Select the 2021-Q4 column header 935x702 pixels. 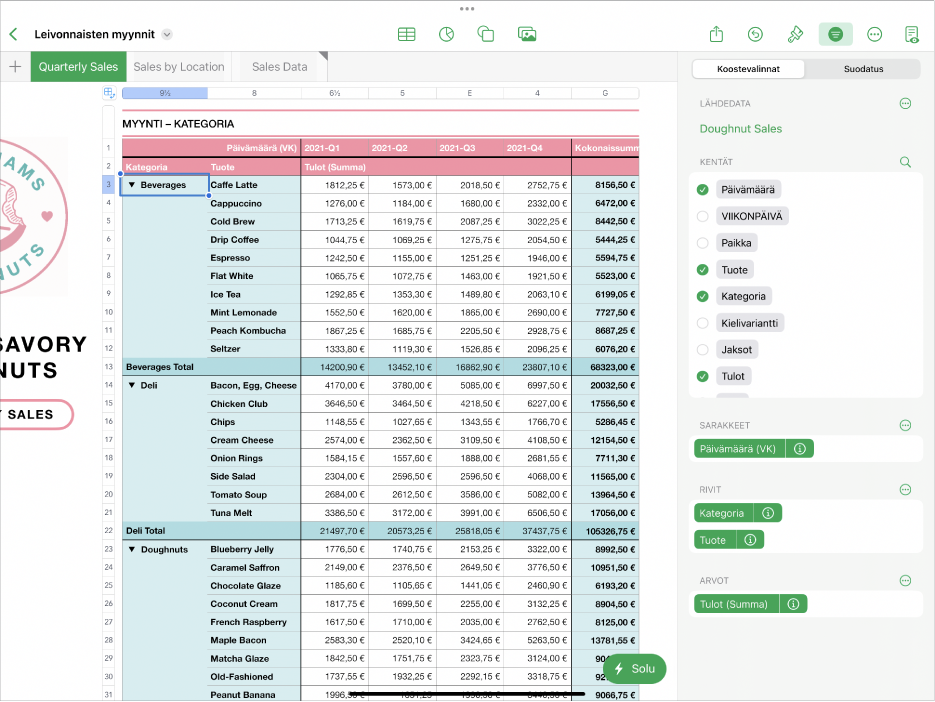click(537, 148)
